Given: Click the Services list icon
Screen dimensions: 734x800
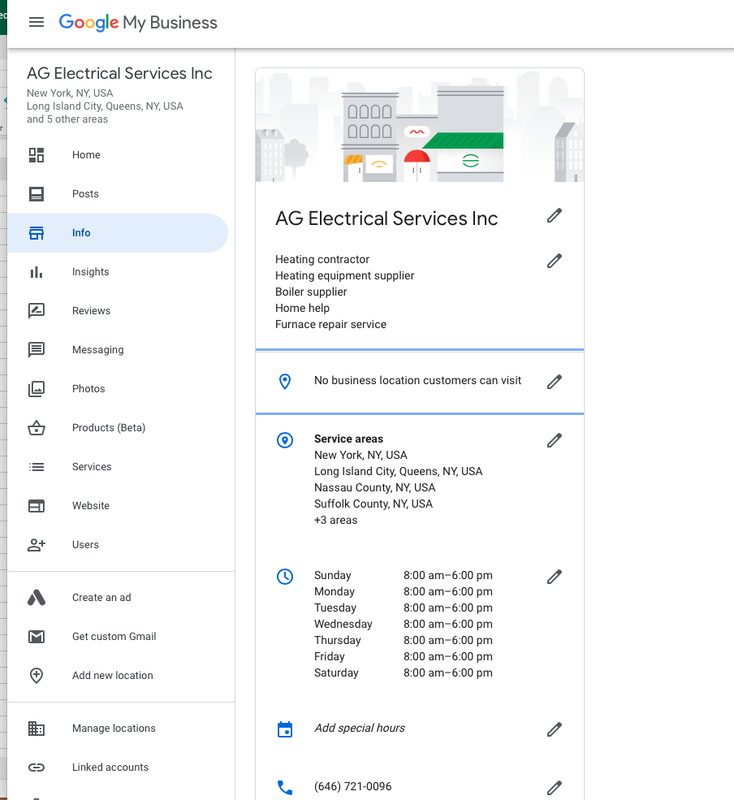Looking at the screenshot, I should pos(36,467).
